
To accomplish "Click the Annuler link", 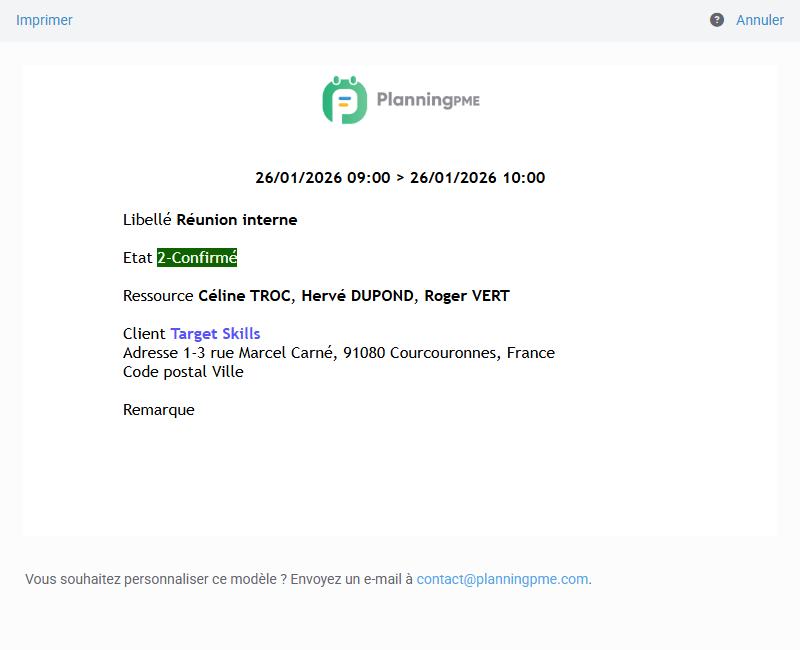I will [x=760, y=20].
